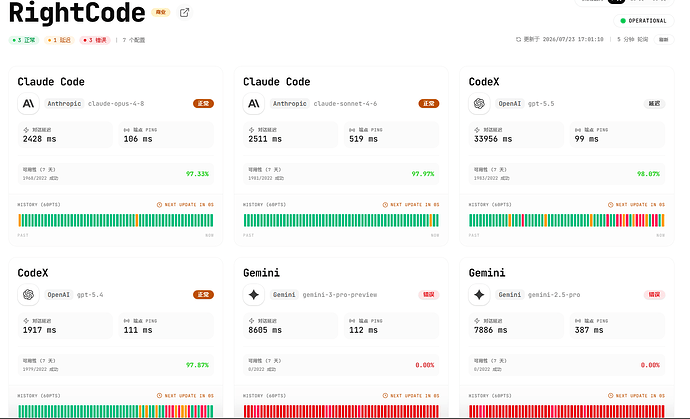This screenshot has height=419, width=690.
Task: Click the OPERATIONAL status badge
Action: [x=644, y=21]
